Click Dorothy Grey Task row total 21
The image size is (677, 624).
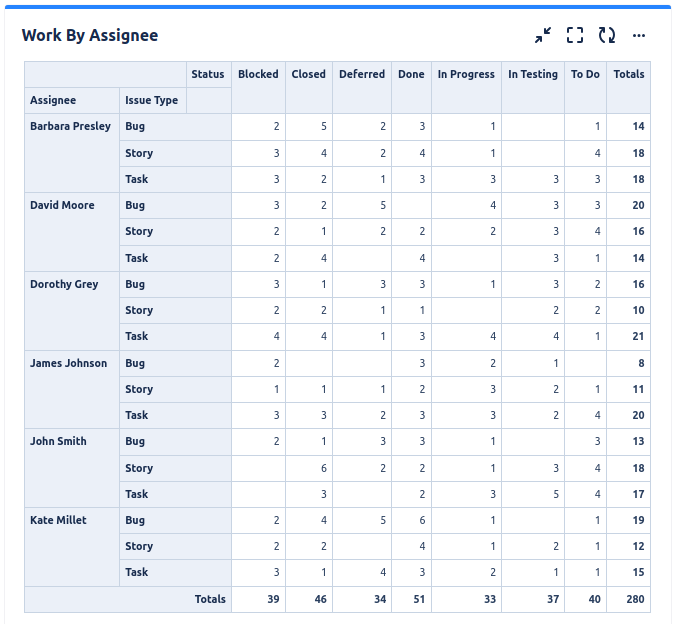629,337
